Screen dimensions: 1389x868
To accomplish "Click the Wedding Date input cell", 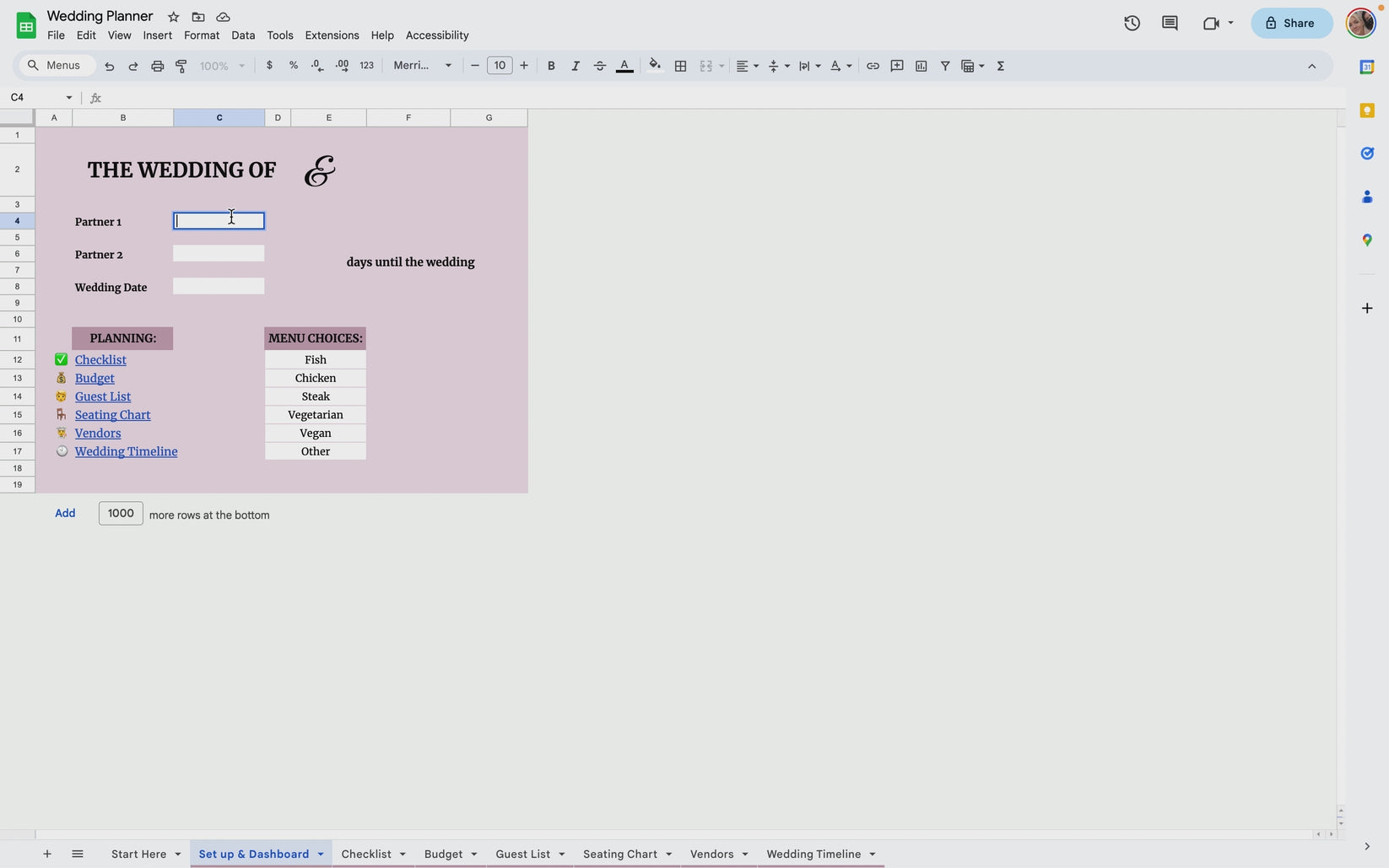I will pyautogui.click(x=219, y=287).
